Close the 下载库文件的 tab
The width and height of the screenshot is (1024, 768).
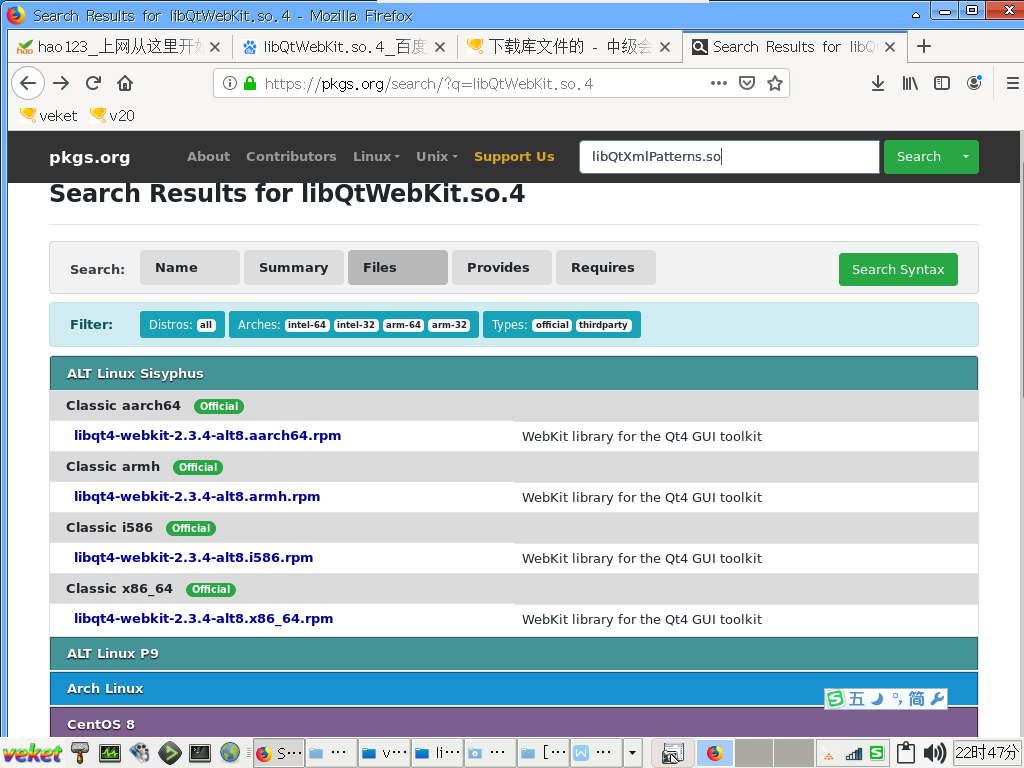pos(665,47)
